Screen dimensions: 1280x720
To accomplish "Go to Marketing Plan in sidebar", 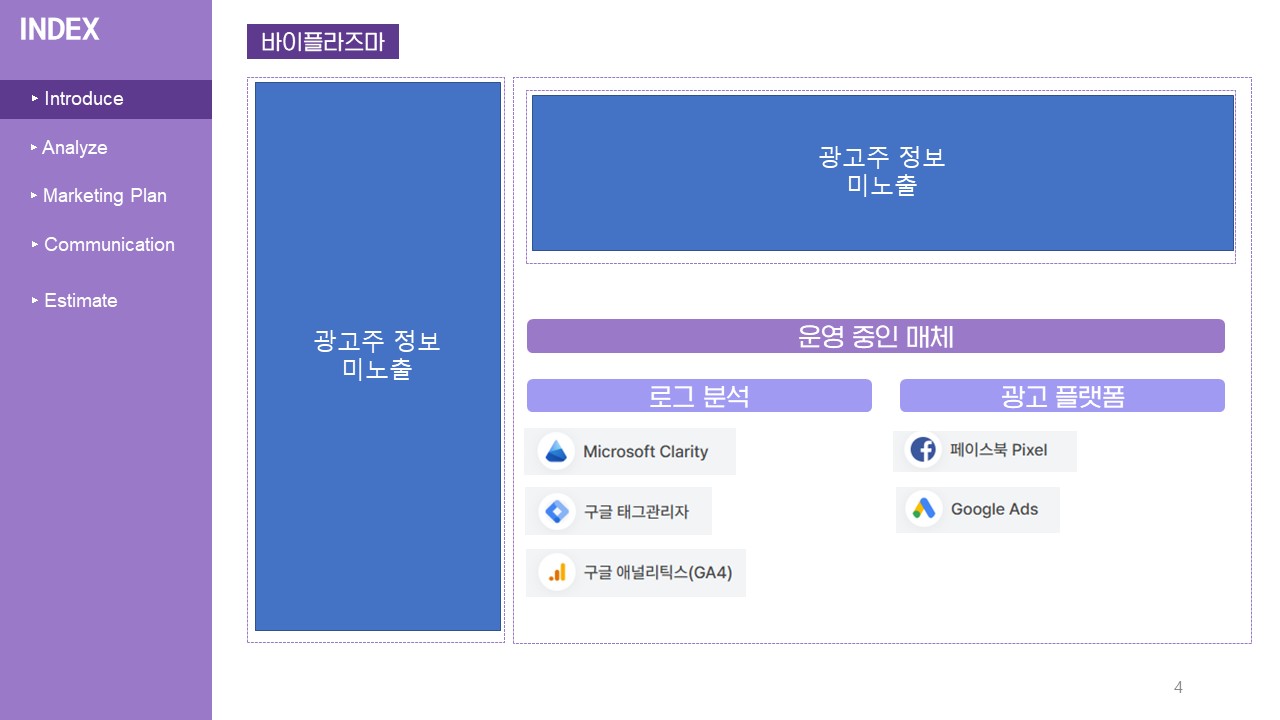I will 104,196.
